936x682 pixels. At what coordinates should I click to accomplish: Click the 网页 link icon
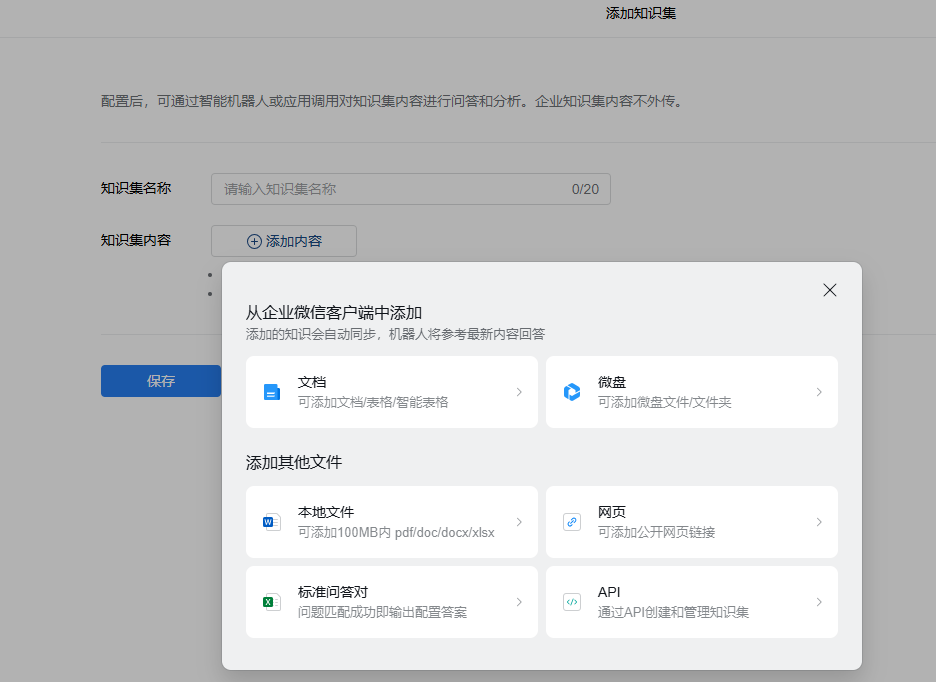pos(572,522)
